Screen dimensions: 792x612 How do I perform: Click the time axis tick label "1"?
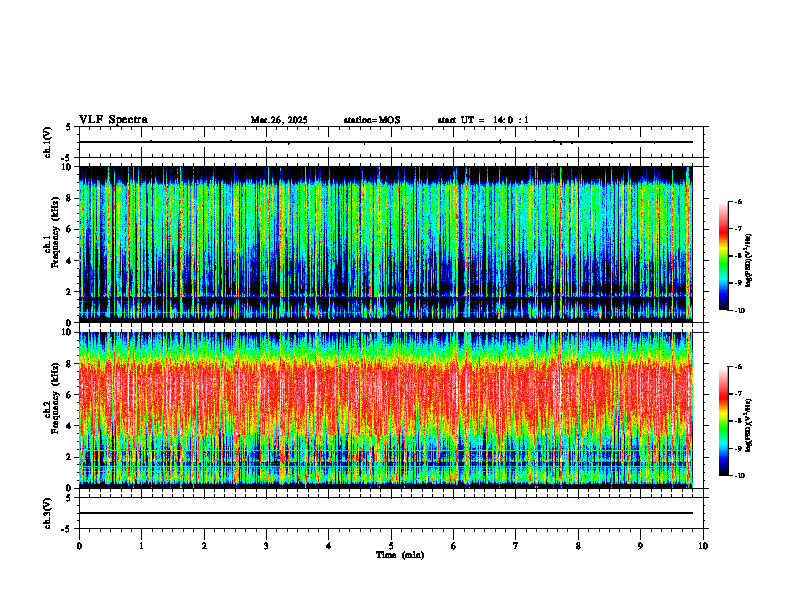tap(141, 546)
